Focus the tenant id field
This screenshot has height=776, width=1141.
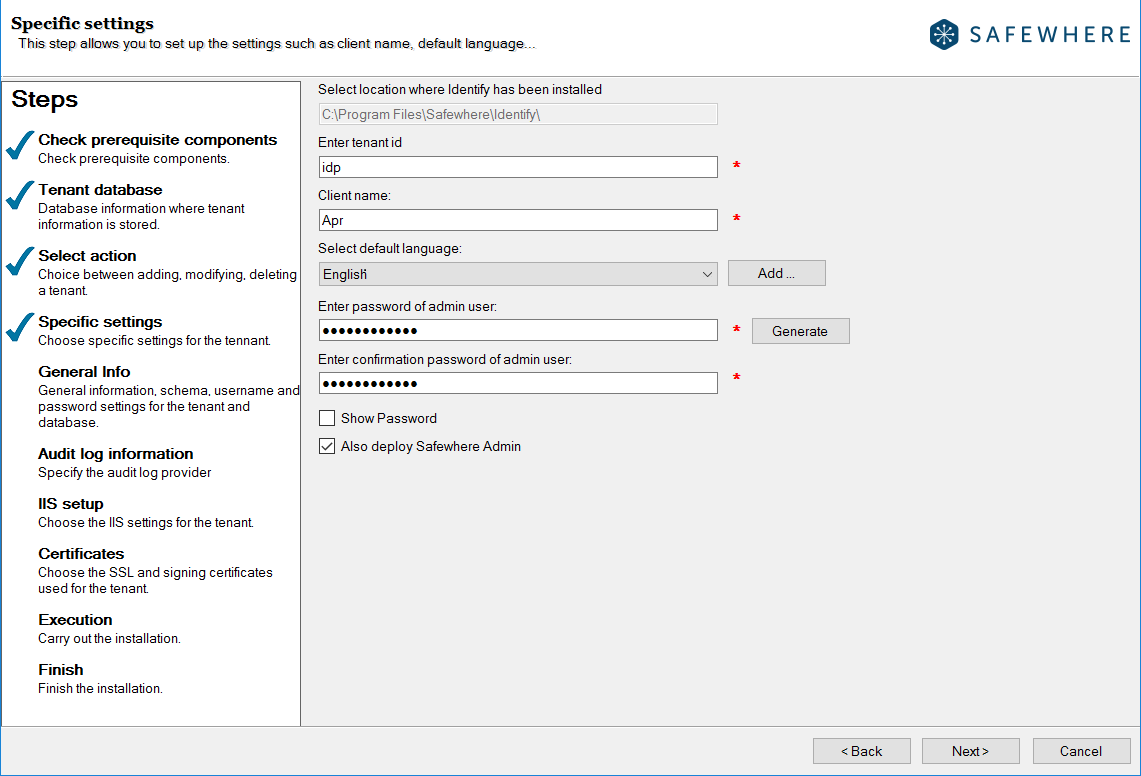pos(518,167)
